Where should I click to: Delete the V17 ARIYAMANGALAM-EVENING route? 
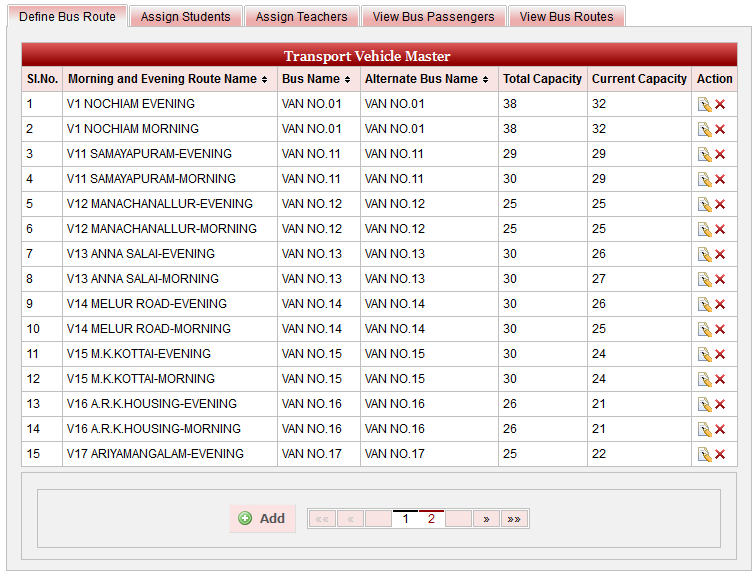coord(720,454)
